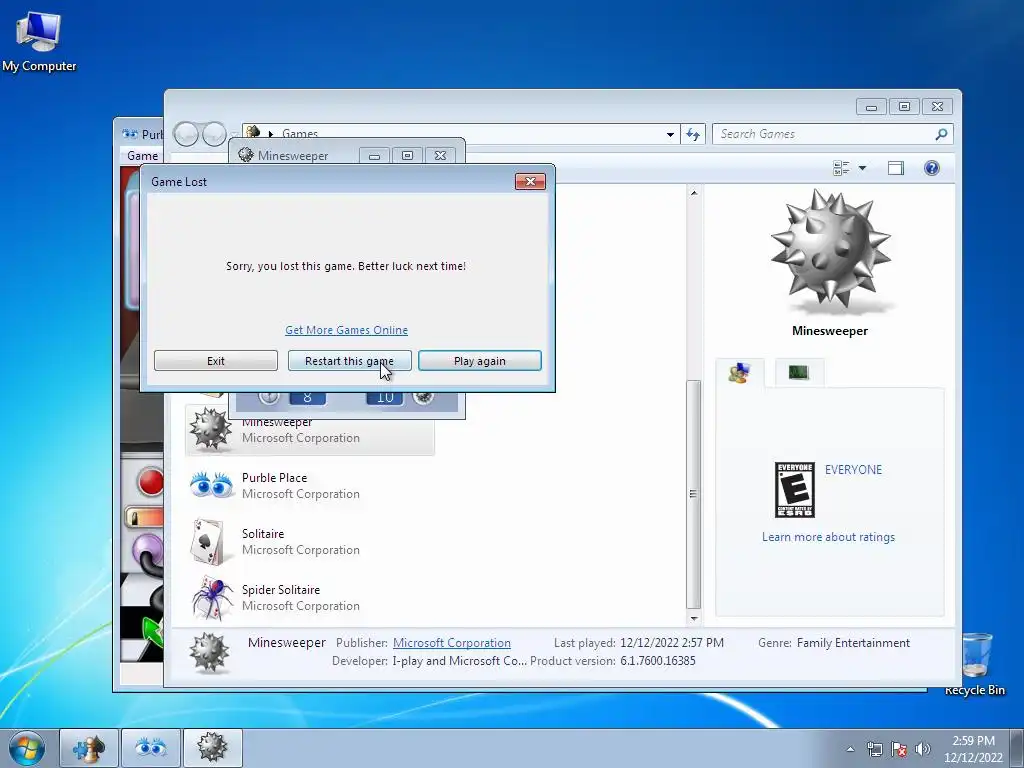The width and height of the screenshot is (1024, 768).
Task: Expand the address bar history dropdown
Action: coord(670,135)
